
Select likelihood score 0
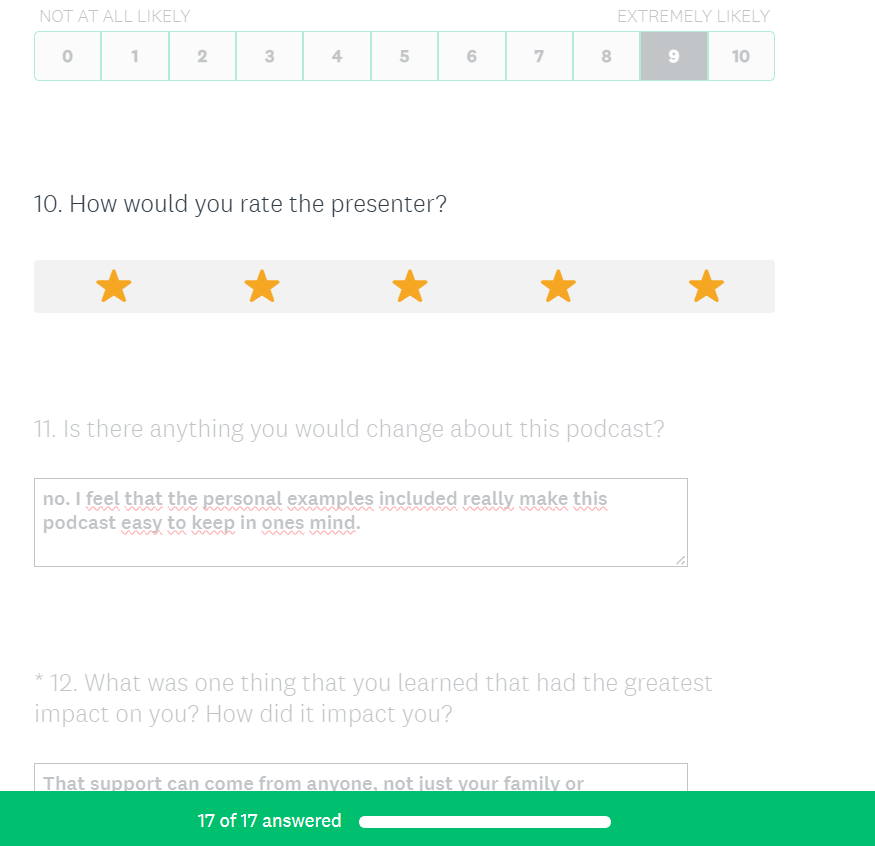point(67,56)
